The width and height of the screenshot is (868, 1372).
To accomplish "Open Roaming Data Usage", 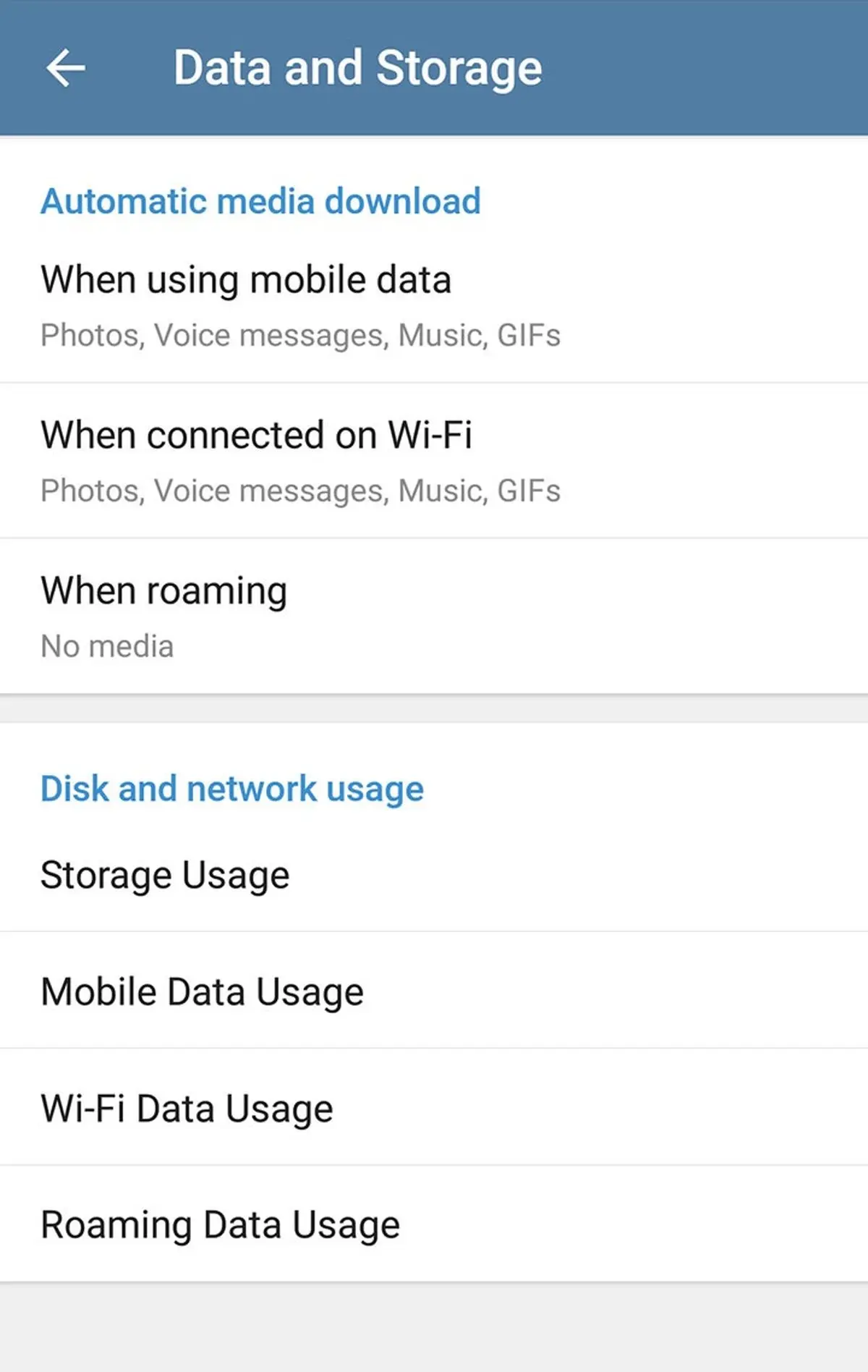I will tap(220, 1225).
